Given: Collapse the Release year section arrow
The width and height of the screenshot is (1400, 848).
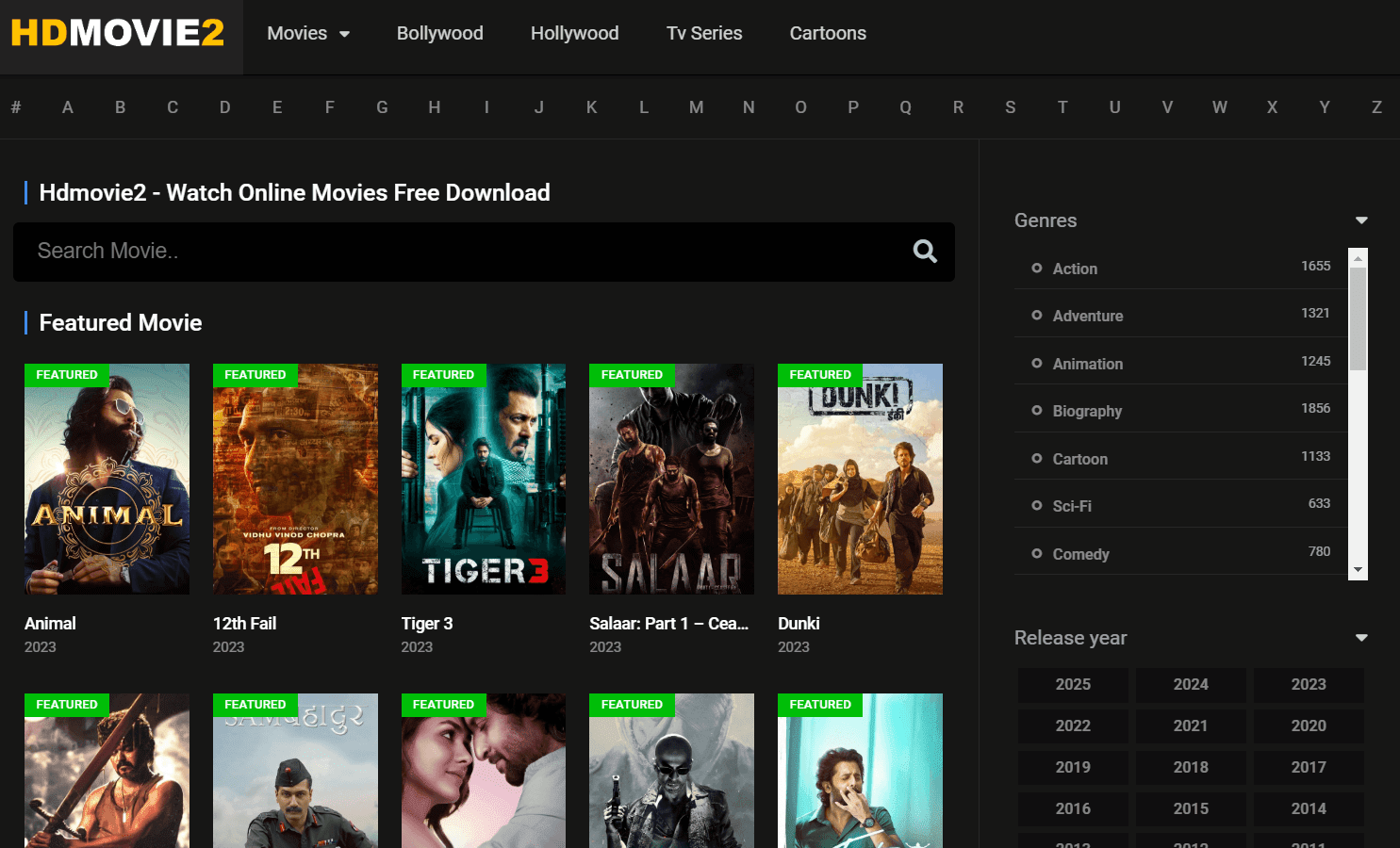Looking at the screenshot, I should tap(1360, 638).
